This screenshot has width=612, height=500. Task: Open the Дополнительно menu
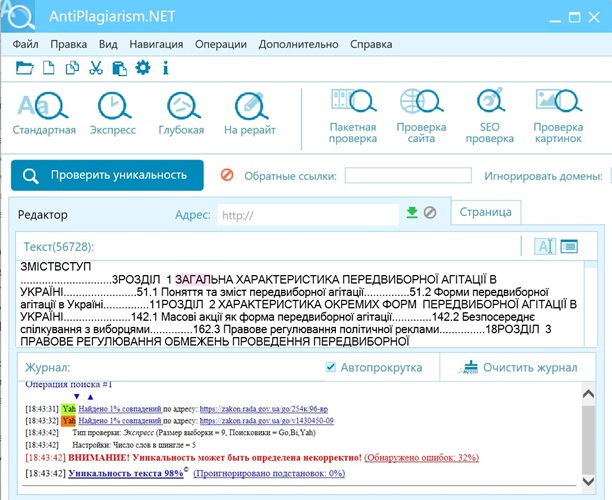point(298,44)
